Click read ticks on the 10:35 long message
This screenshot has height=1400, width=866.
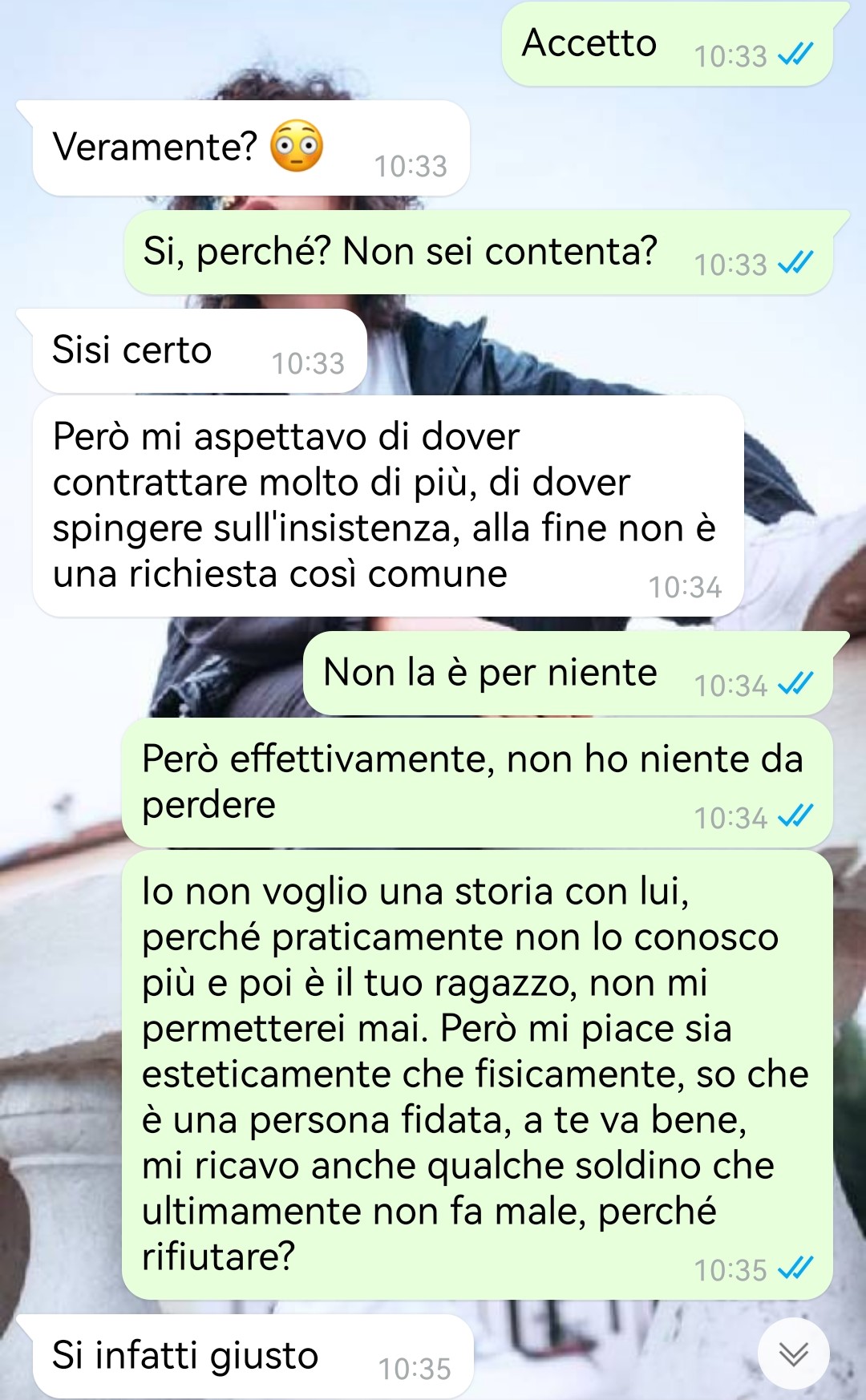coord(795,1268)
